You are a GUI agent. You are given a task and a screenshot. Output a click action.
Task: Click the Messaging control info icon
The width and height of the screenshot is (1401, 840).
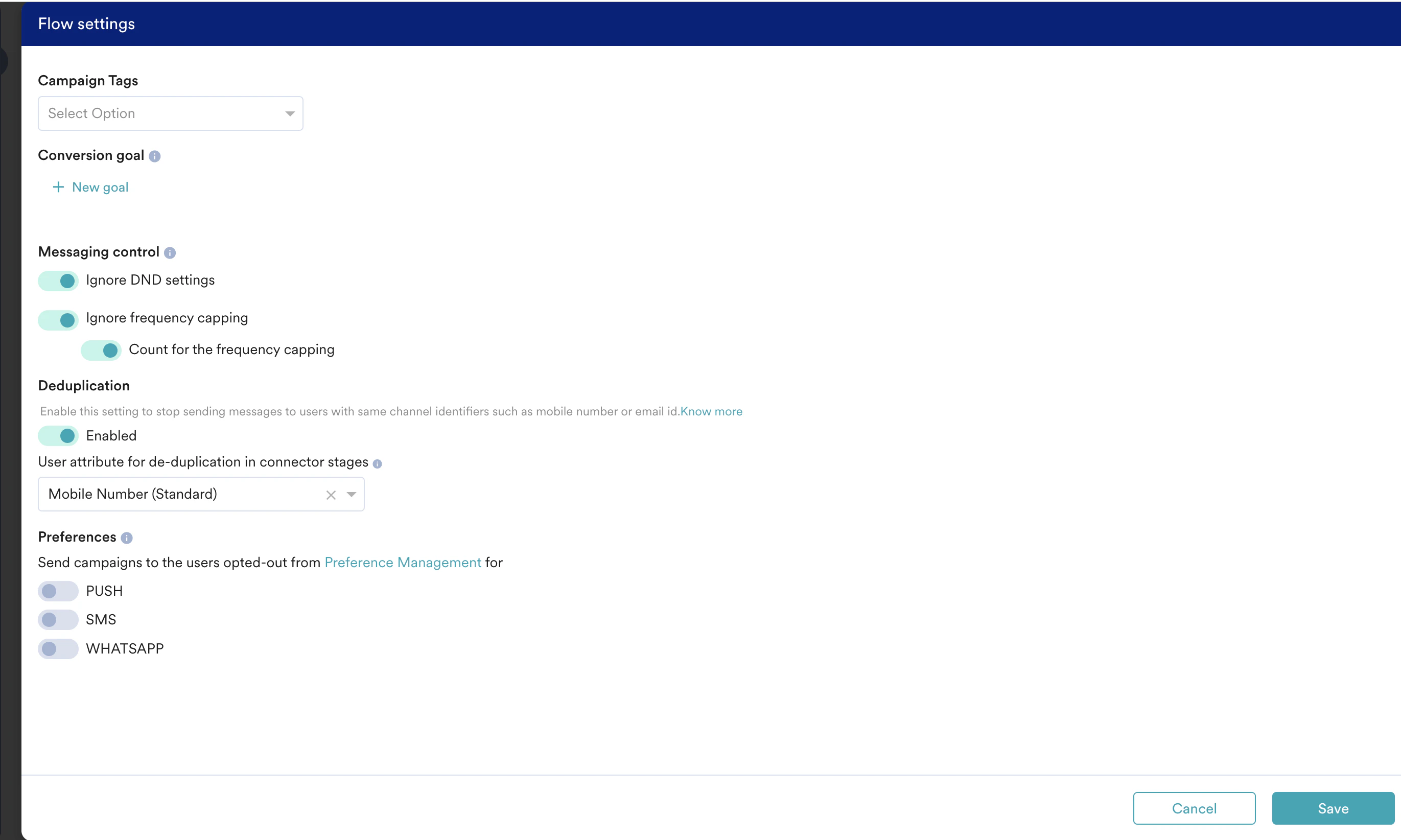(x=170, y=253)
